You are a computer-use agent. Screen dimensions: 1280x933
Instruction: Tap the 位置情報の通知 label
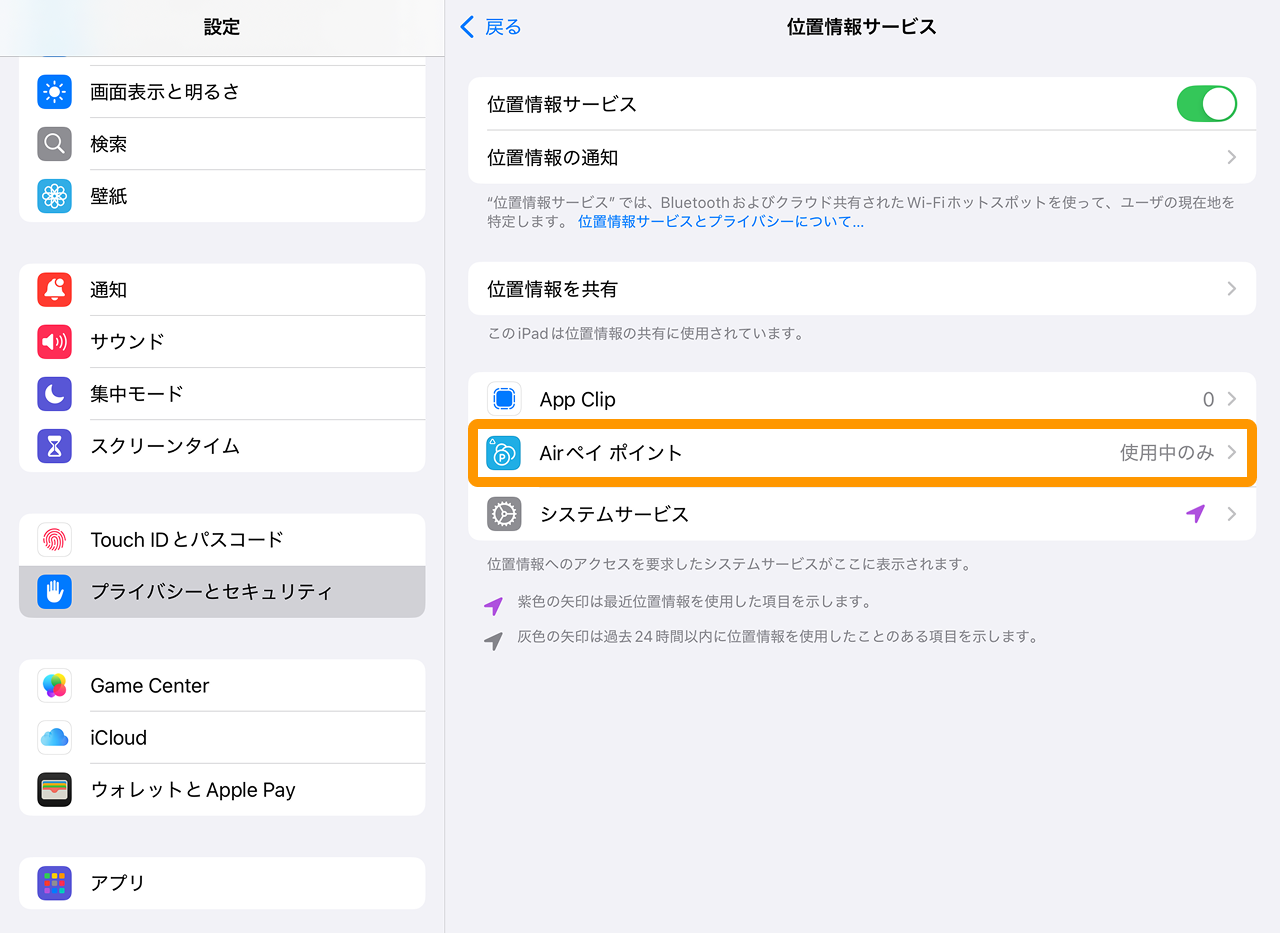553,158
